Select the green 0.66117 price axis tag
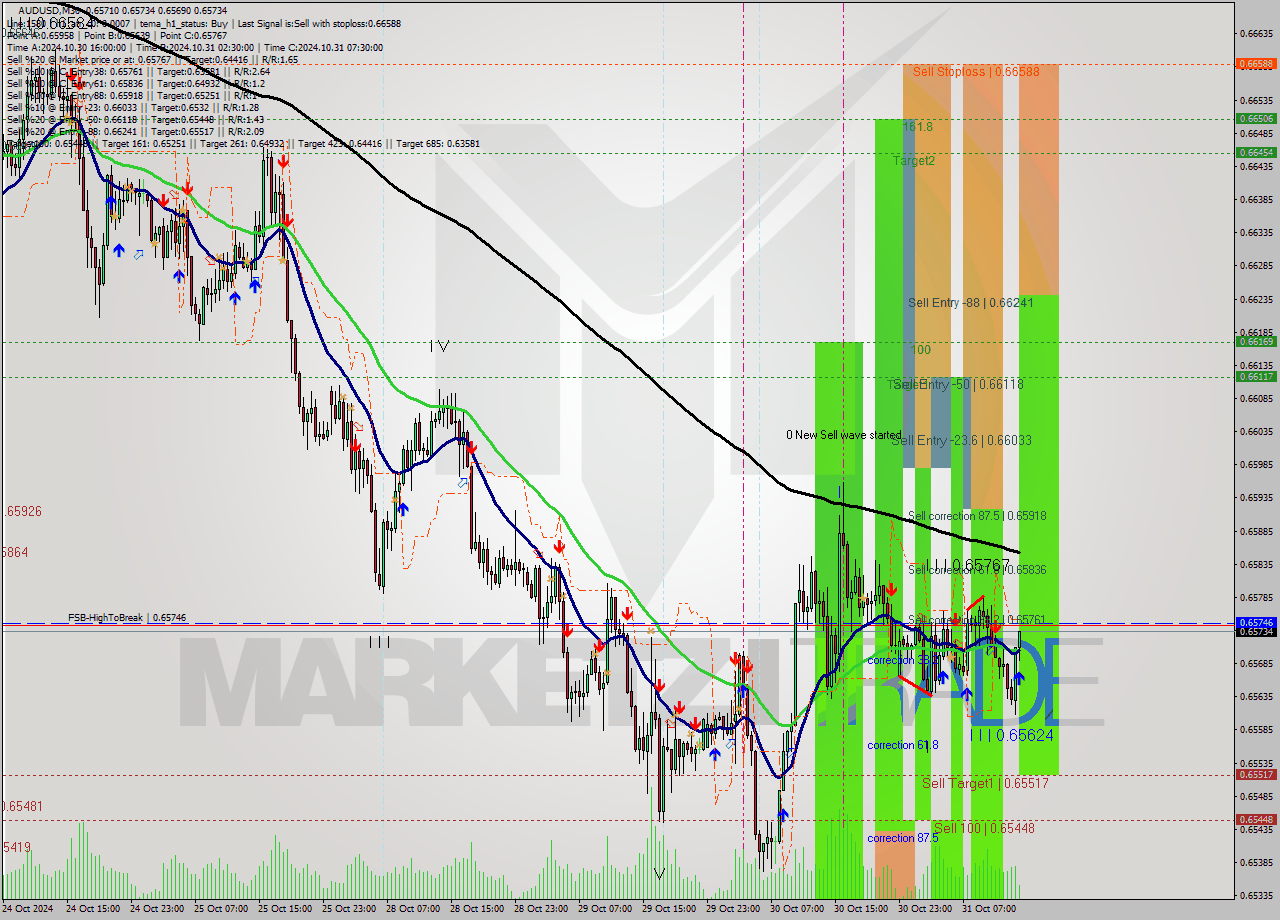Image resolution: width=1280 pixels, height=920 pixels. [1256, 377]
